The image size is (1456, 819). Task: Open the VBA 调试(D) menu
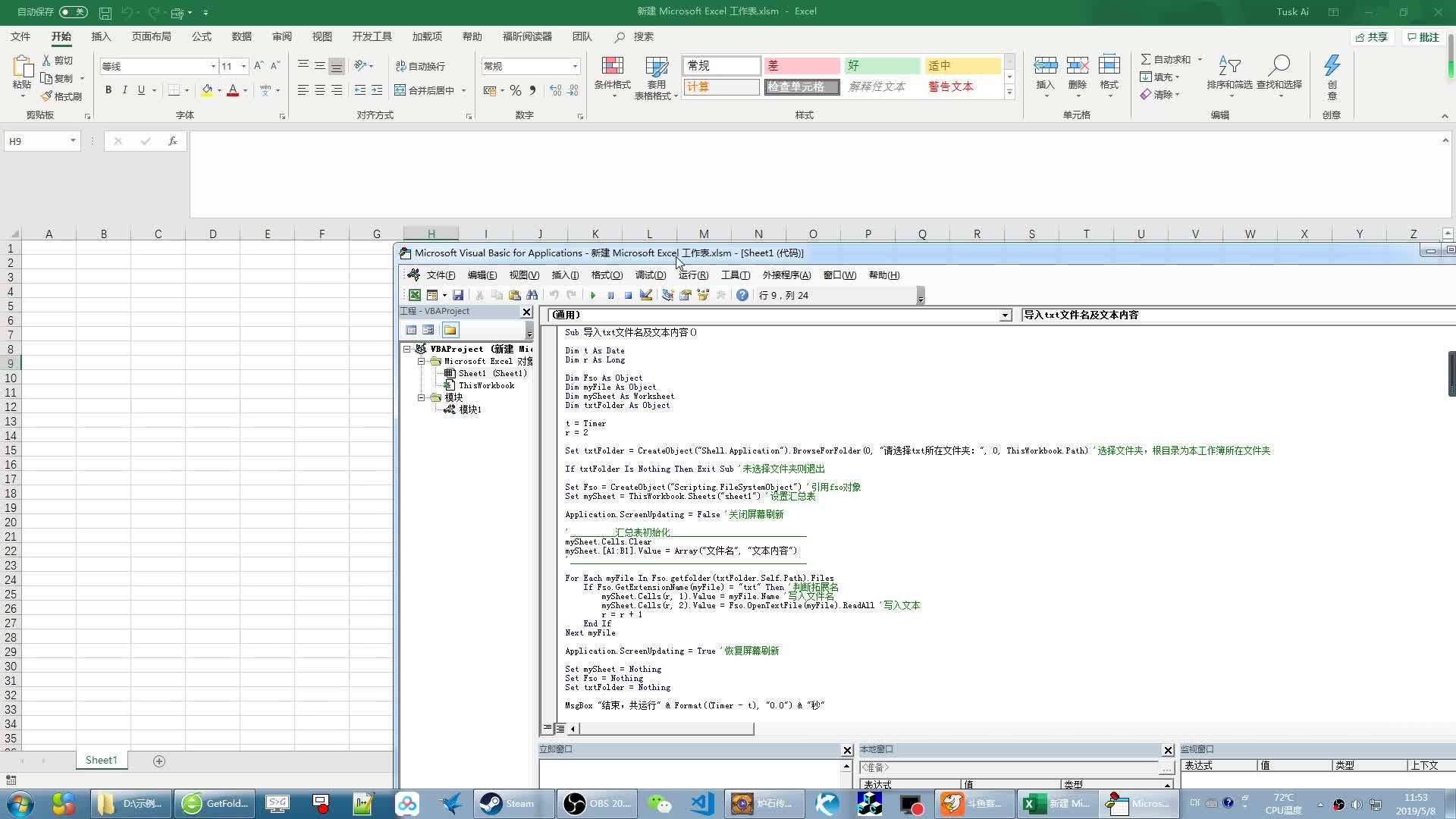pyautogui.click(x=651, y=275)
